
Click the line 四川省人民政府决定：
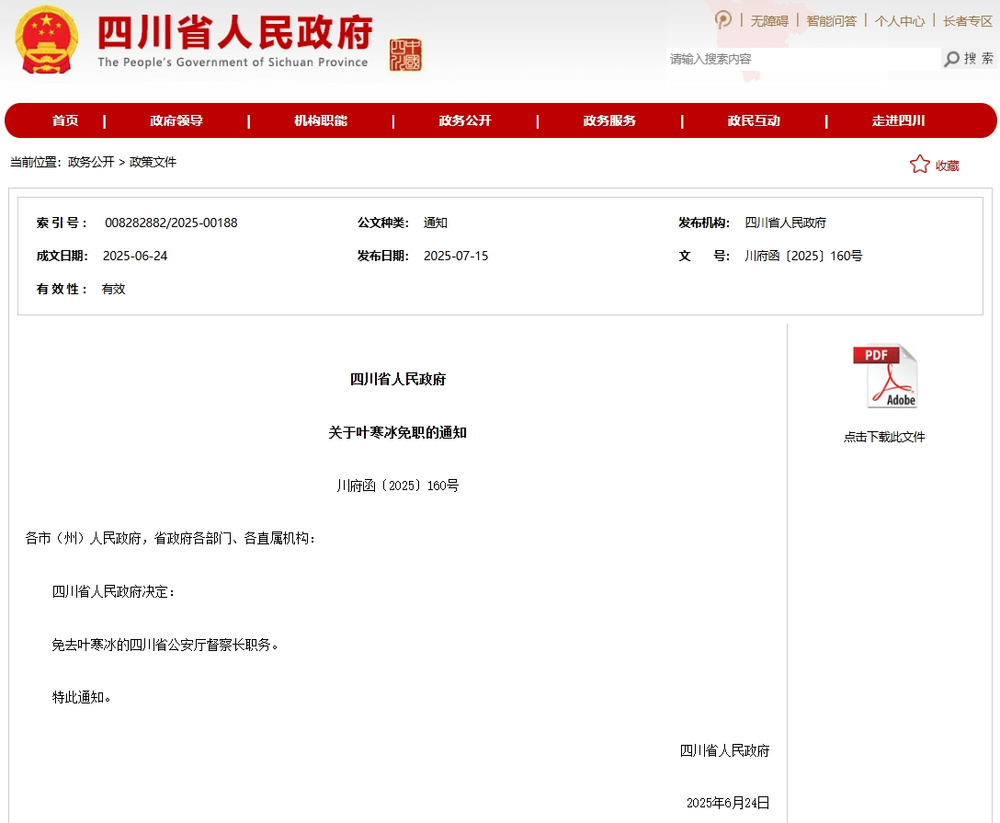point(114,592)
